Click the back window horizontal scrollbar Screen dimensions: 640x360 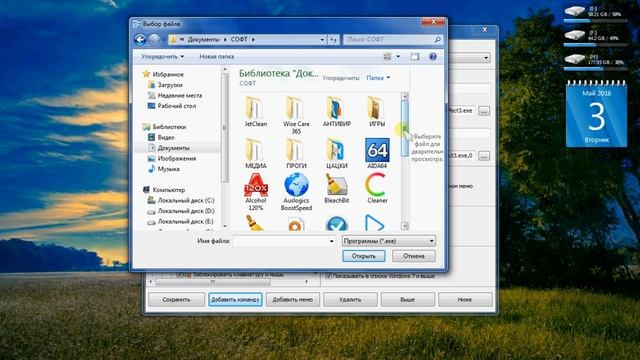230,282
